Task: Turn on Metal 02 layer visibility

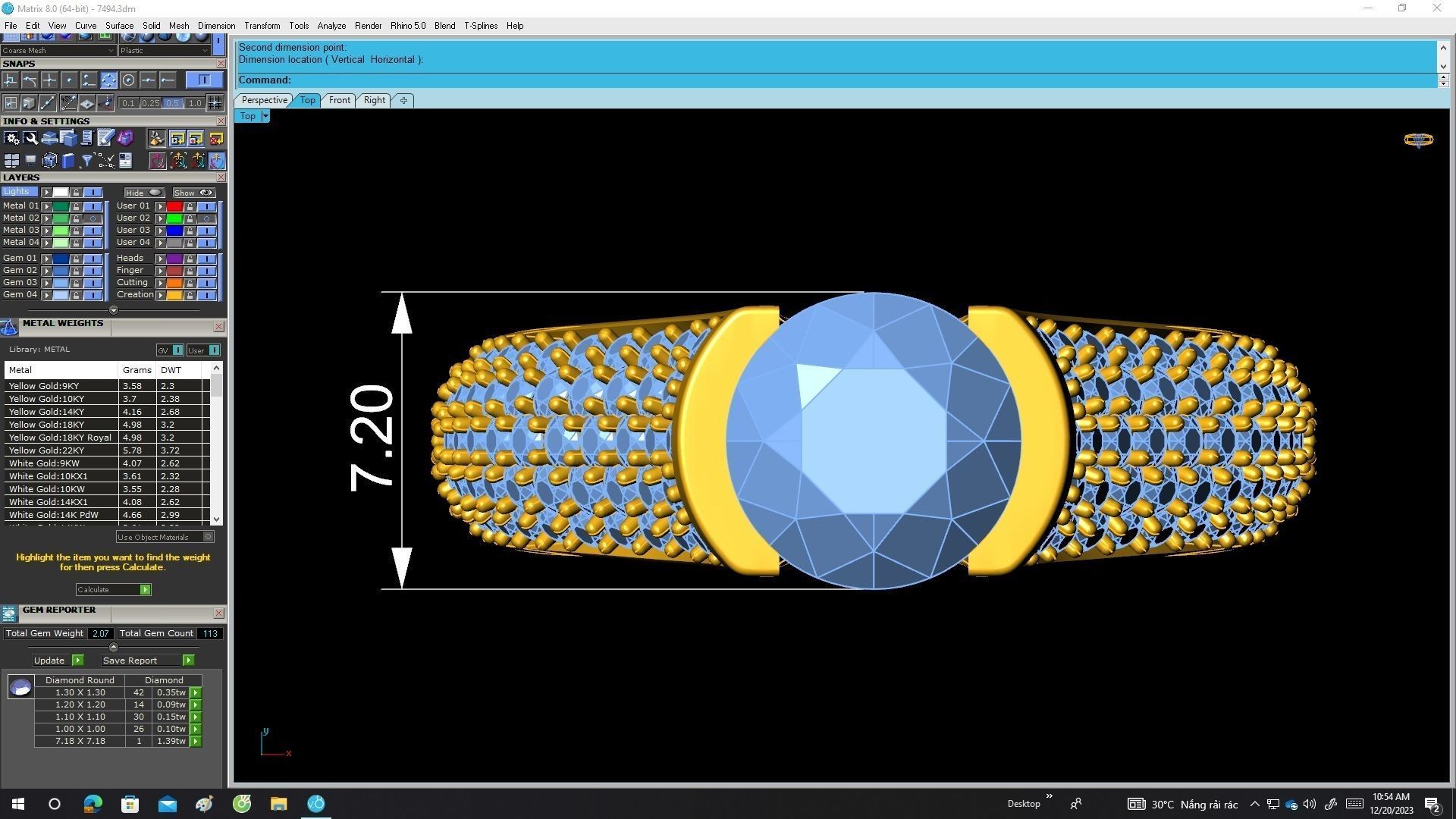Action: click(x=93, y=218)
